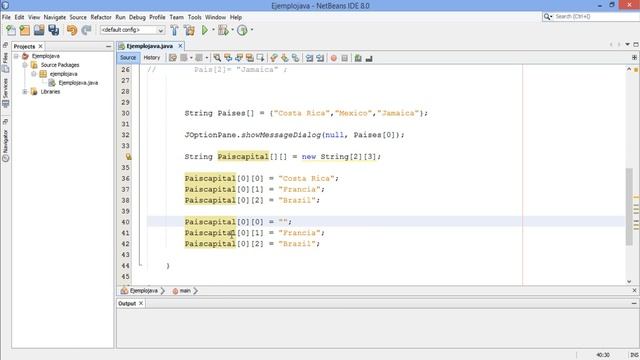
Task: Open the Refactor menu
Action: click(x=101, y=17)
